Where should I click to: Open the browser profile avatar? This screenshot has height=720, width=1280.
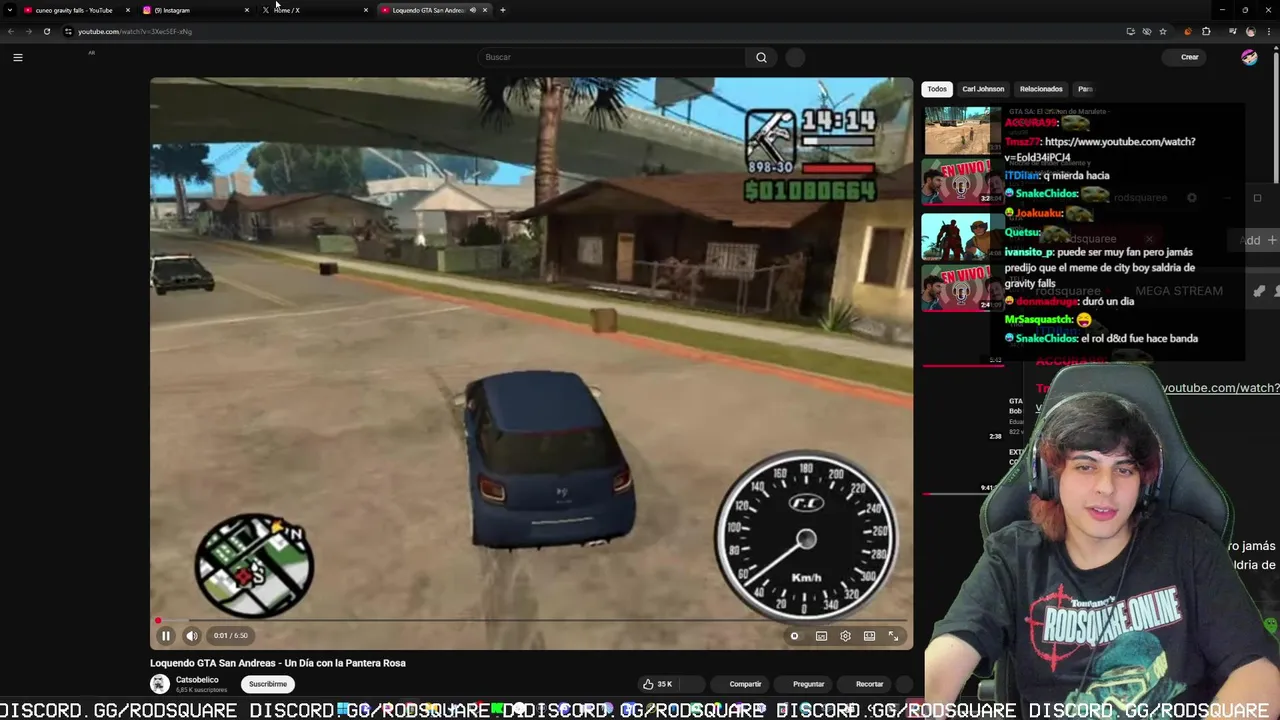1250,31
